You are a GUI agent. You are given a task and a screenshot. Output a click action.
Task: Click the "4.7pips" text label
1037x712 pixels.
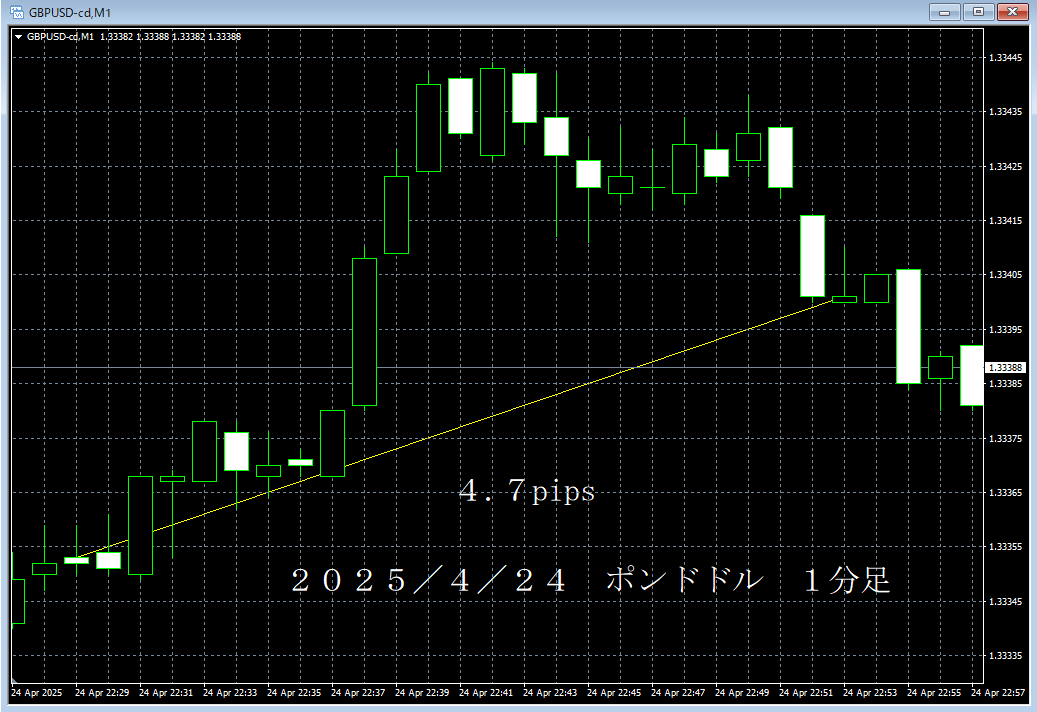(x=527, y=491)
